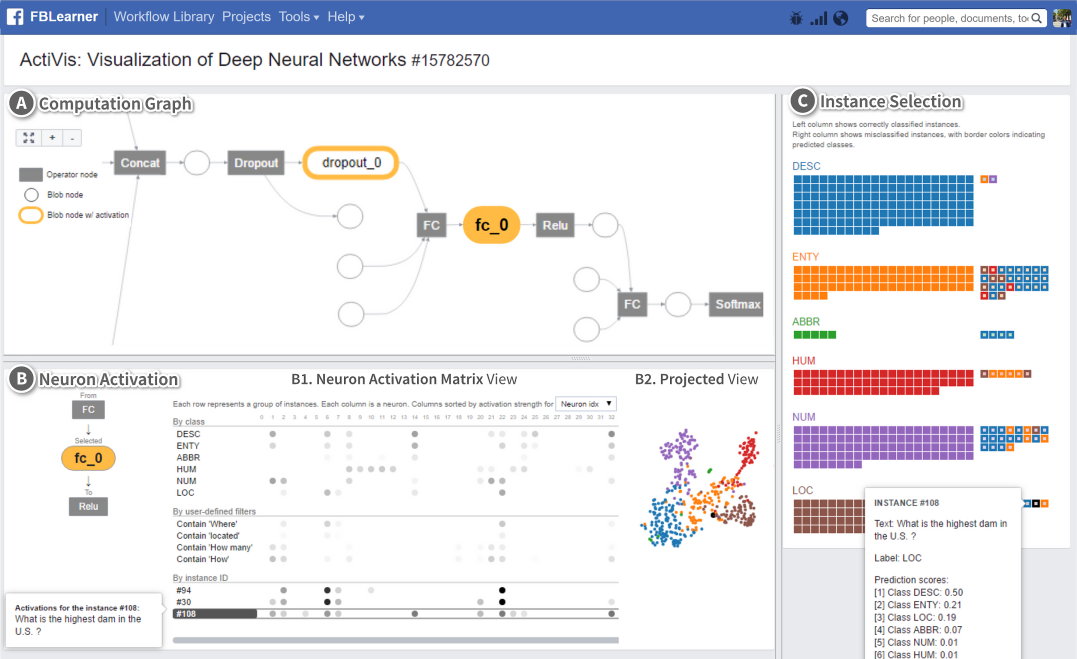Click the Facebook logo icon
The image size is (1077, 659).
(x=16, y=17)
